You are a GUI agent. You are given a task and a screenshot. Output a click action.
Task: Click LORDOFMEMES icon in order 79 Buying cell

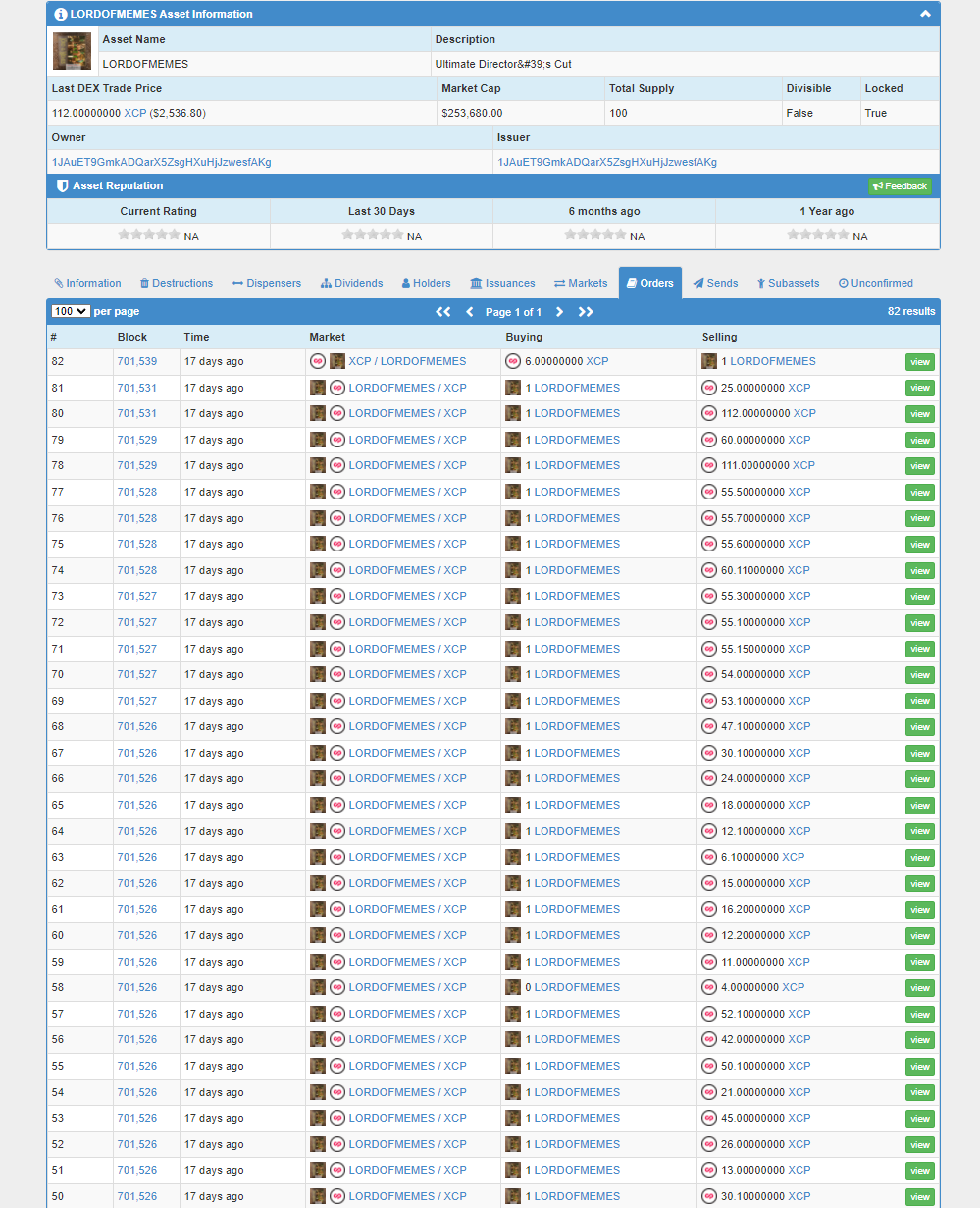(513, 440)
